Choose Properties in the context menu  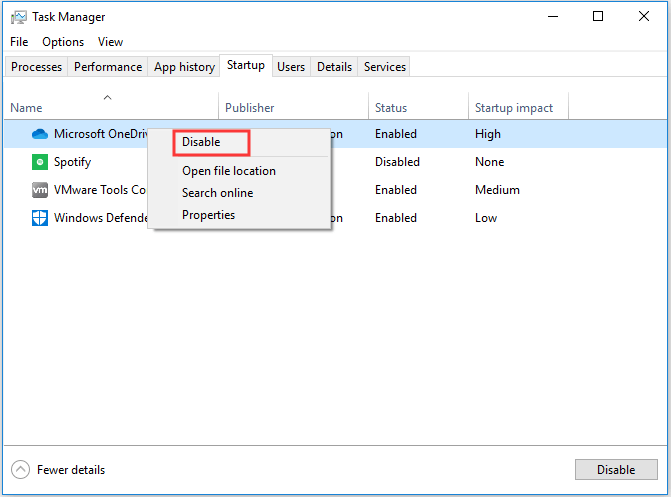pos(208,215)
